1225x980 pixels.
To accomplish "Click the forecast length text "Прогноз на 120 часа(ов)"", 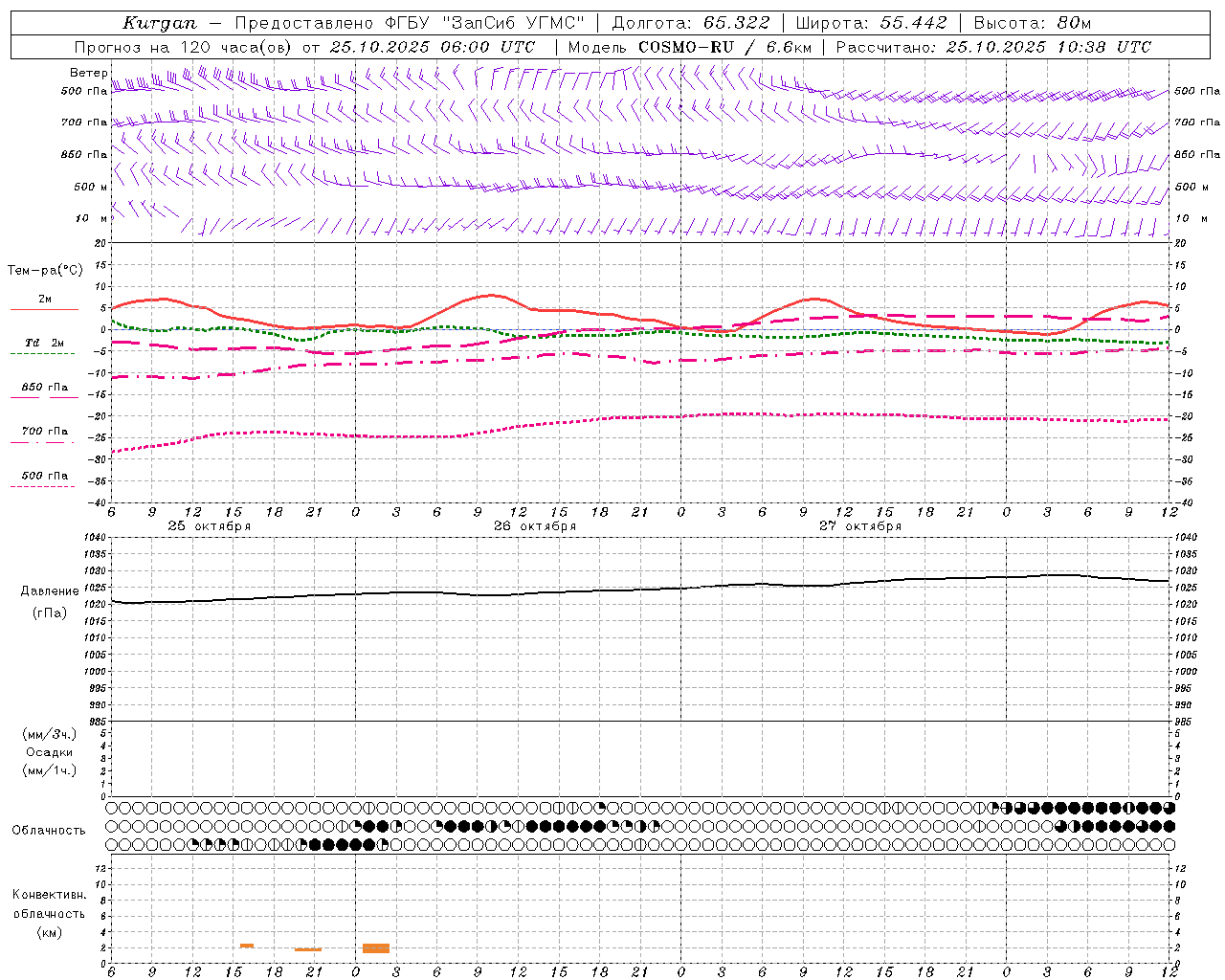I will tap(185, 47).
